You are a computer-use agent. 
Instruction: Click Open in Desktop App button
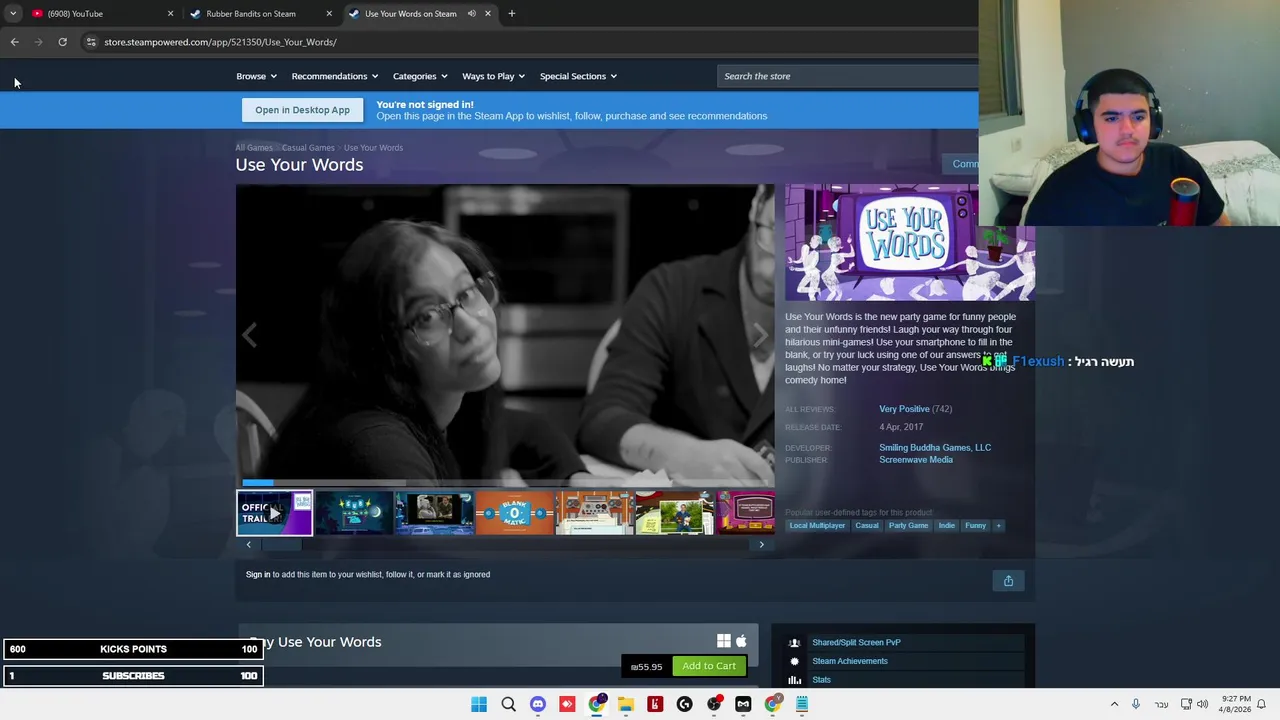tap(302, 110)
